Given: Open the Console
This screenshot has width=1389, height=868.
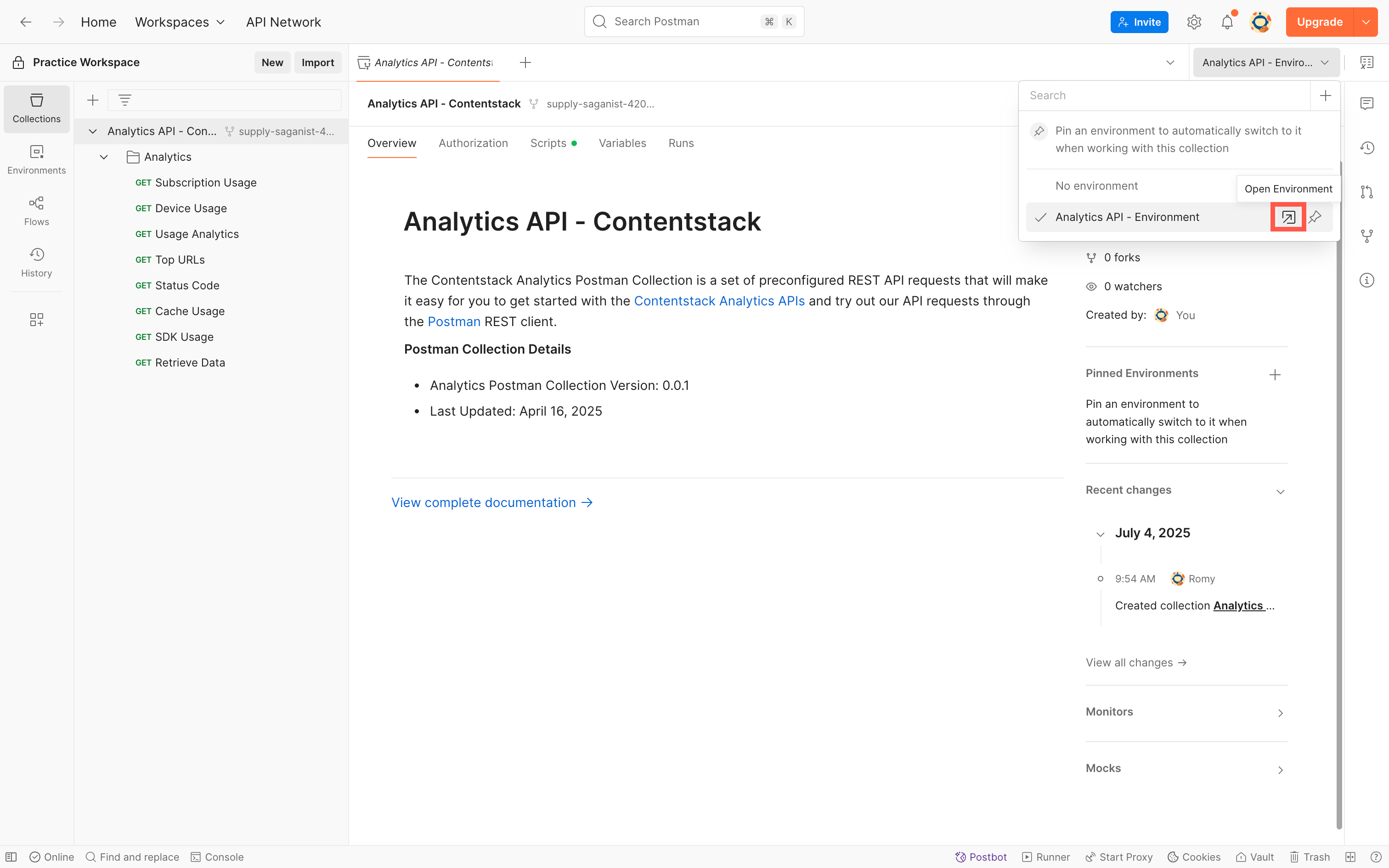Looking at the screenshot, I should coord(217,857).
